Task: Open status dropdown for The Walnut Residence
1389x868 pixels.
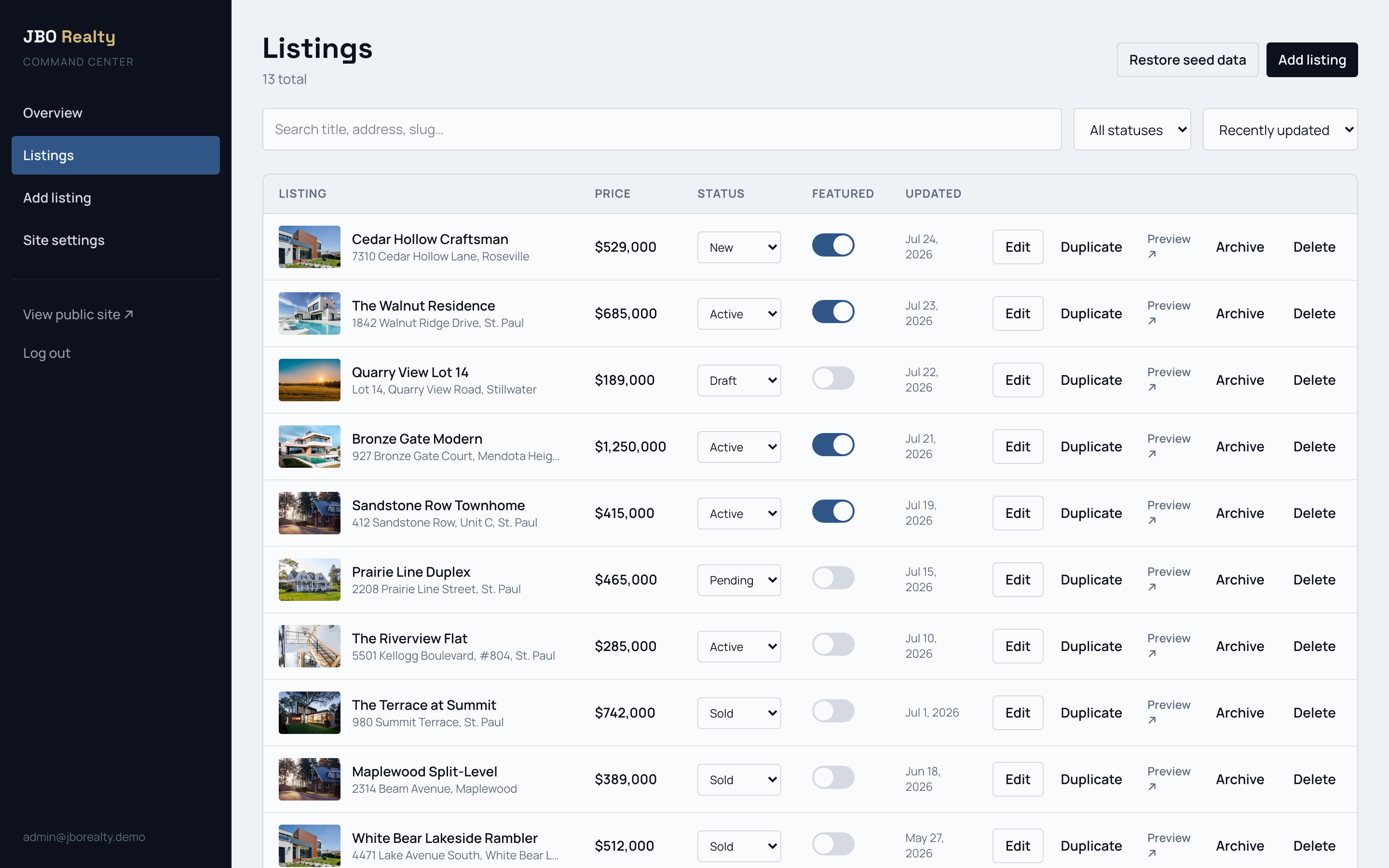Action: 739,314
